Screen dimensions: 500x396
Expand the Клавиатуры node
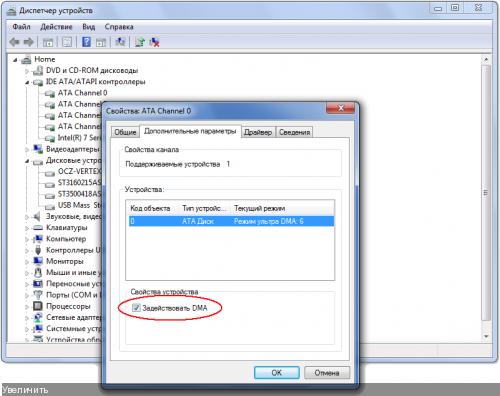(27, 228)
